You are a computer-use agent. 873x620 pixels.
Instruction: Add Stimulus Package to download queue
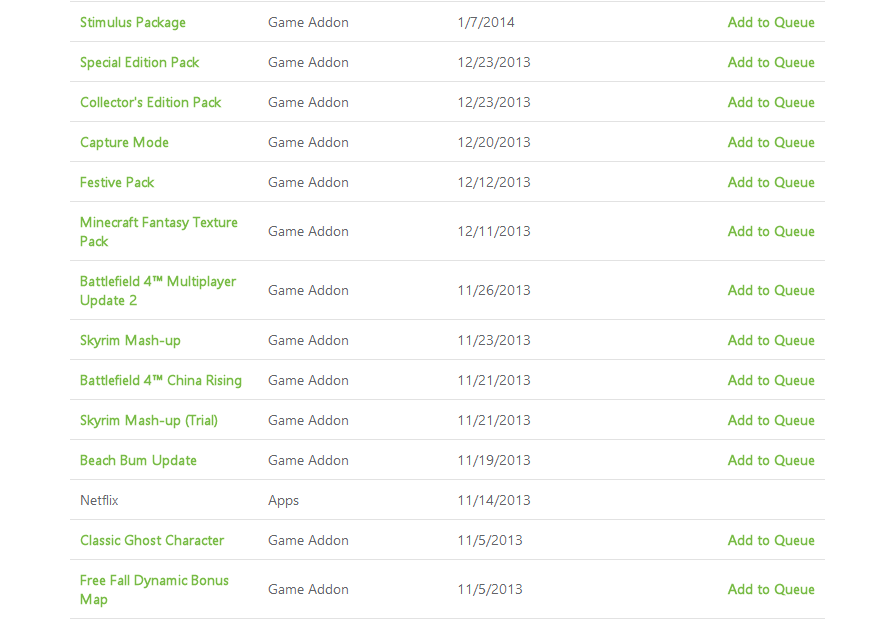click(771, 22)
